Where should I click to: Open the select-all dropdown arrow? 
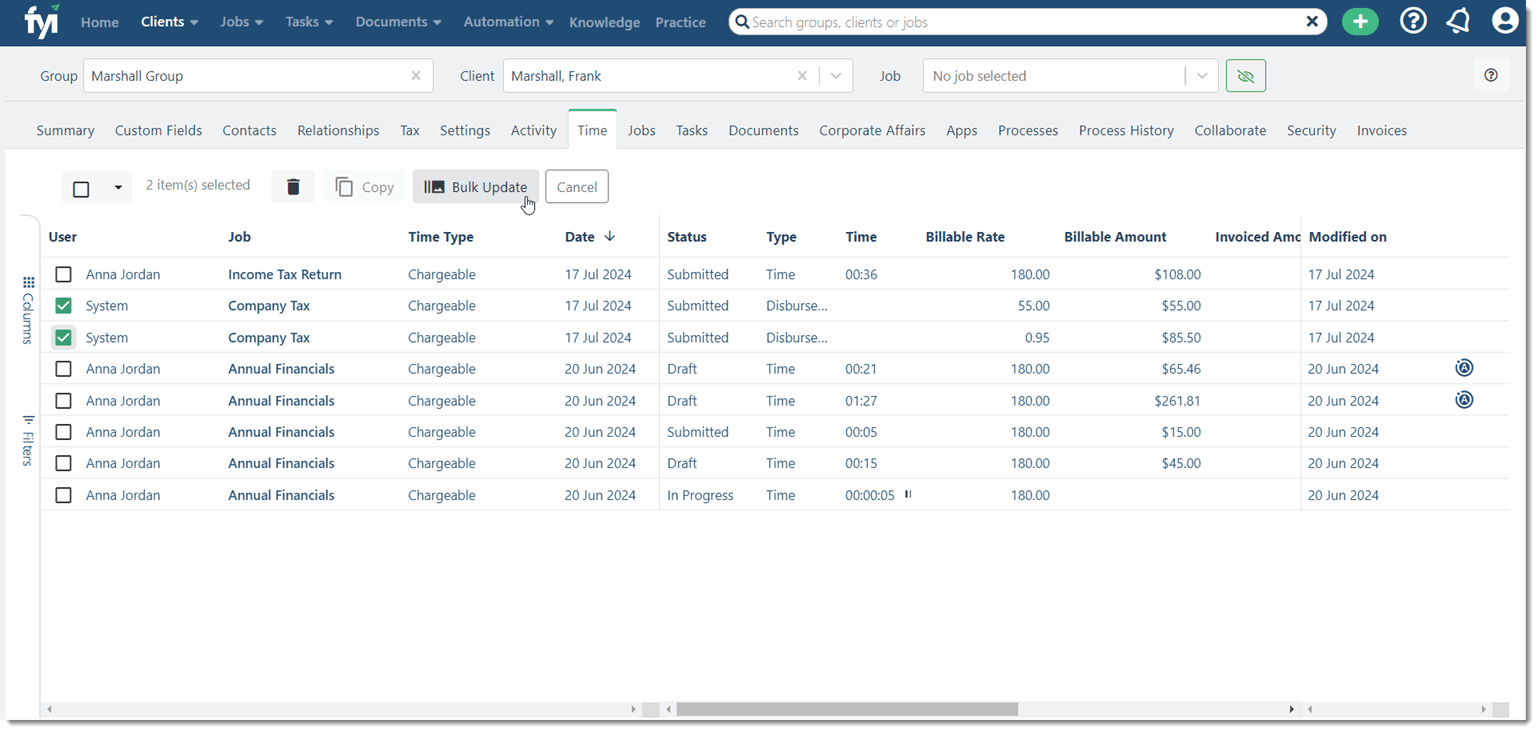(x=118, y=188)
